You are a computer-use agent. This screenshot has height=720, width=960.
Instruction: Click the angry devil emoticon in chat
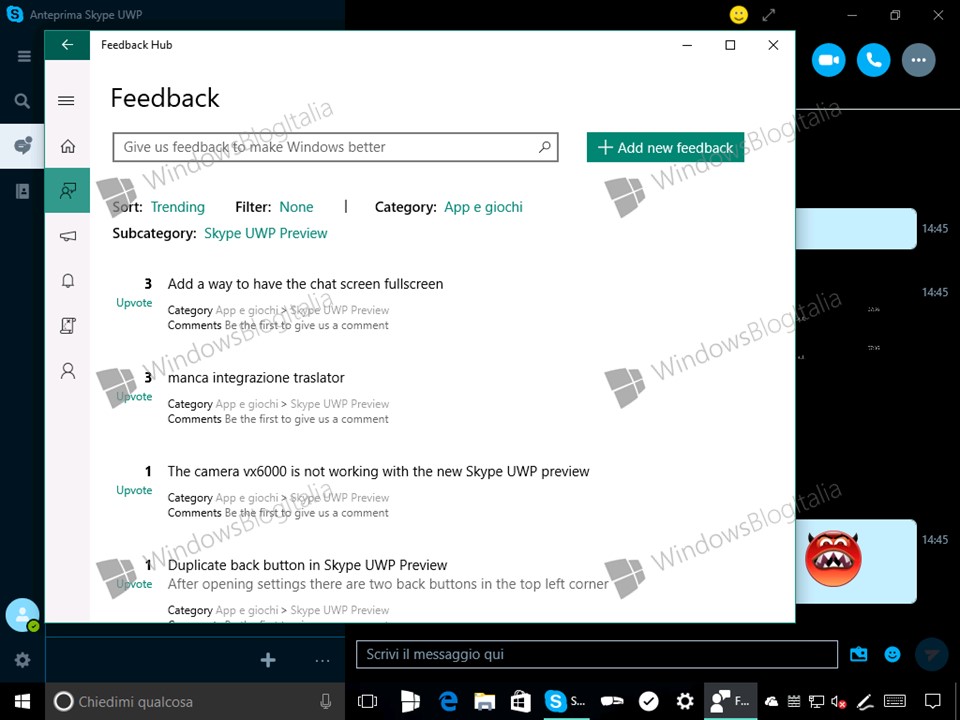click(x=833, y=559)
